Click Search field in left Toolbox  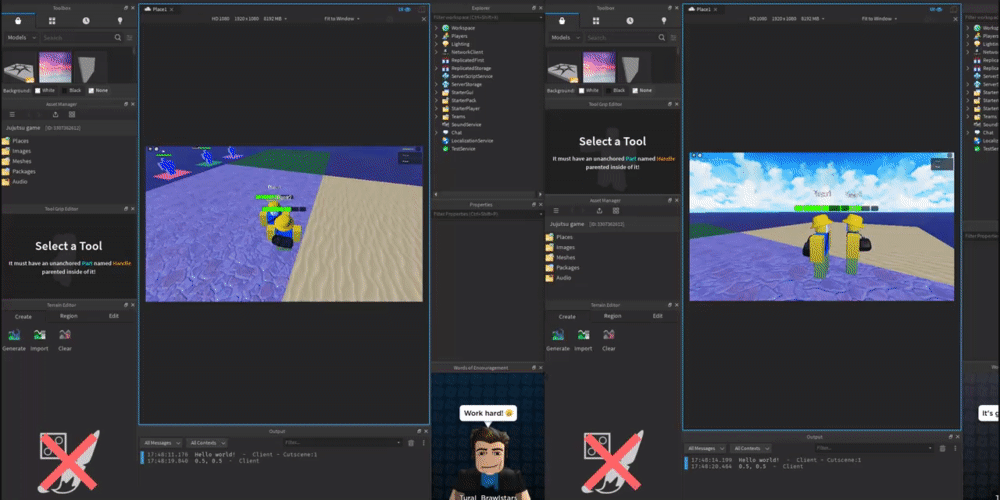(x=77, y=38)
